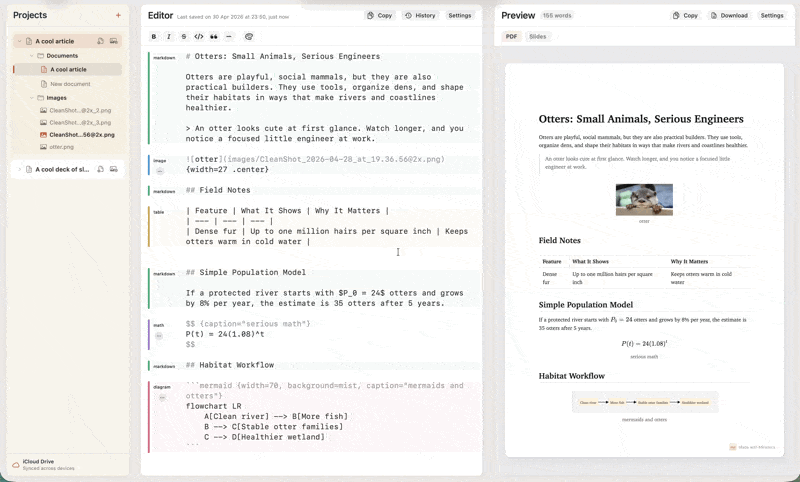
Task: Open the options button under the math block label
Action: pos(159,336)
